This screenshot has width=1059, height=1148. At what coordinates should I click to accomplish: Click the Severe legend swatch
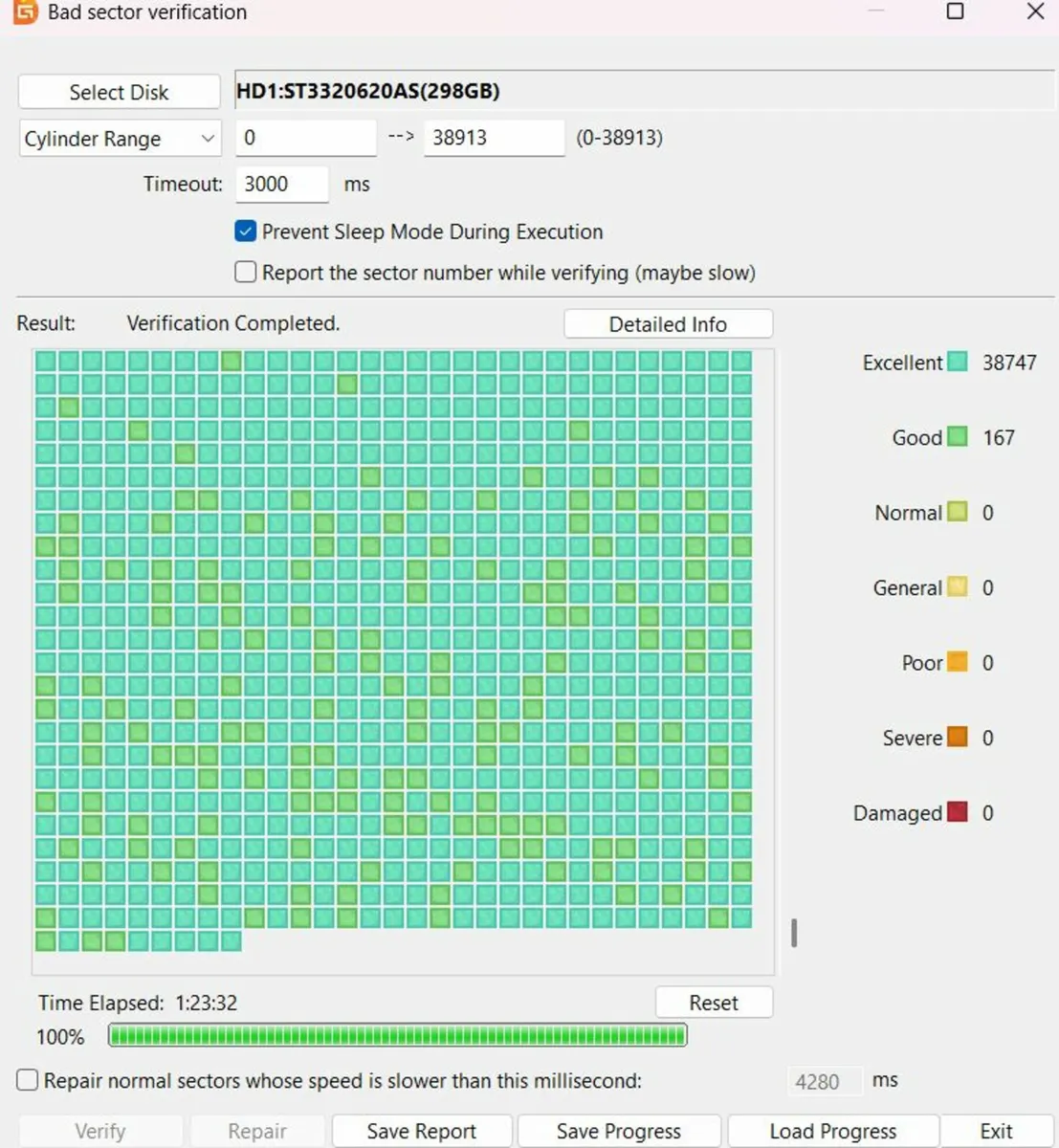[x=957, y=738]
